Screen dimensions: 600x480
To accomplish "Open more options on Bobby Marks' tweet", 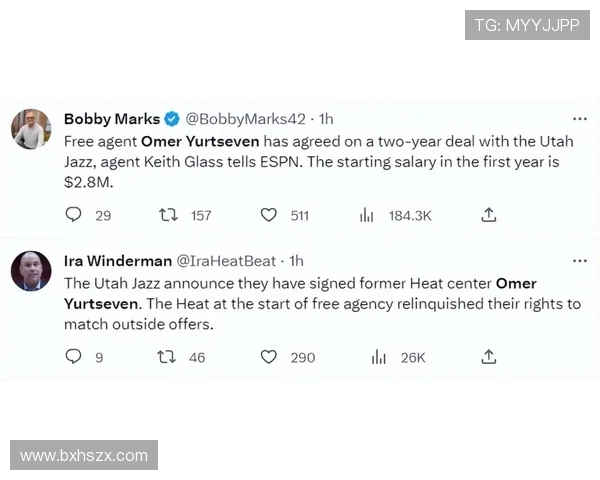I will pyautogui.click(x=579, y=119).
